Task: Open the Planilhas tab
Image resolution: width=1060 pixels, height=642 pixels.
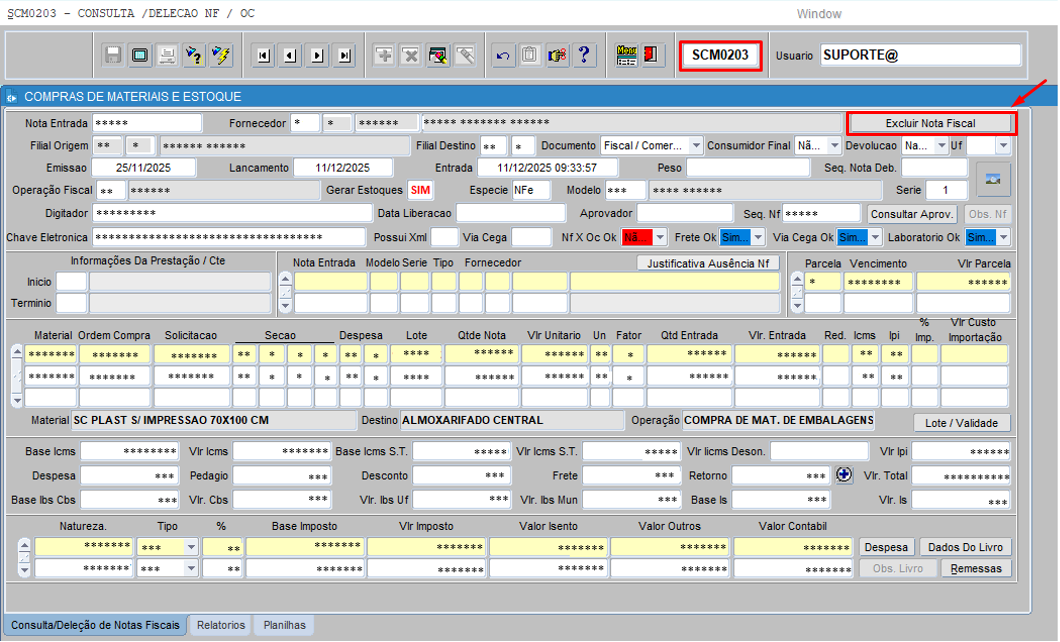Action: click(x=284, y=625)
